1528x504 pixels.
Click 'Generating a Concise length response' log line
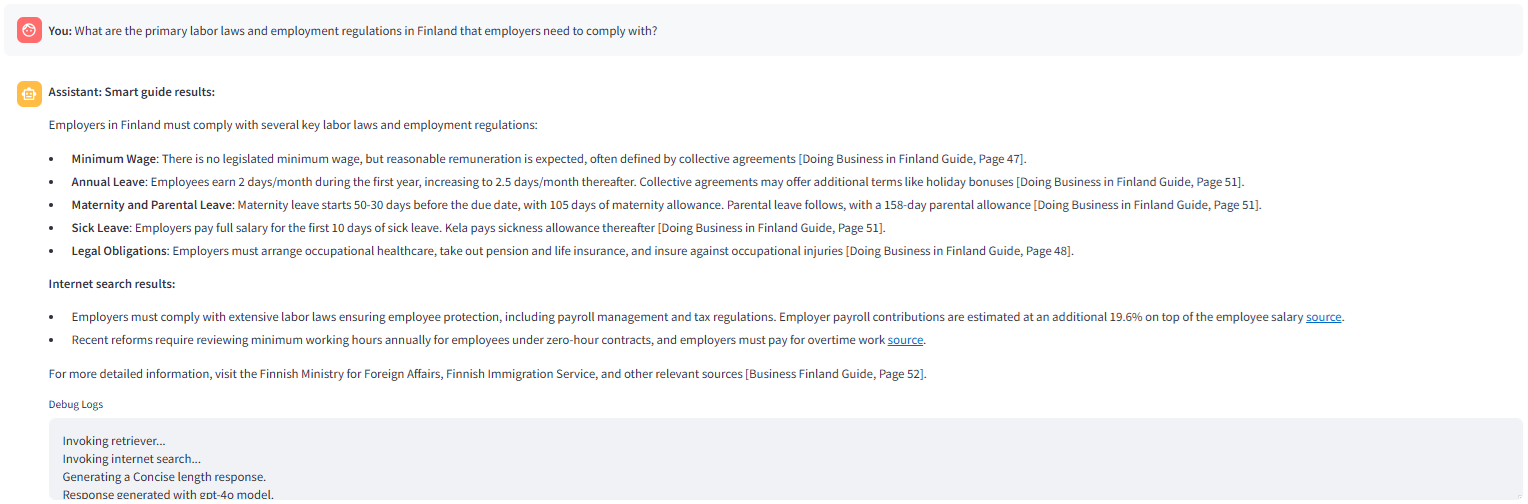(164, 477)
